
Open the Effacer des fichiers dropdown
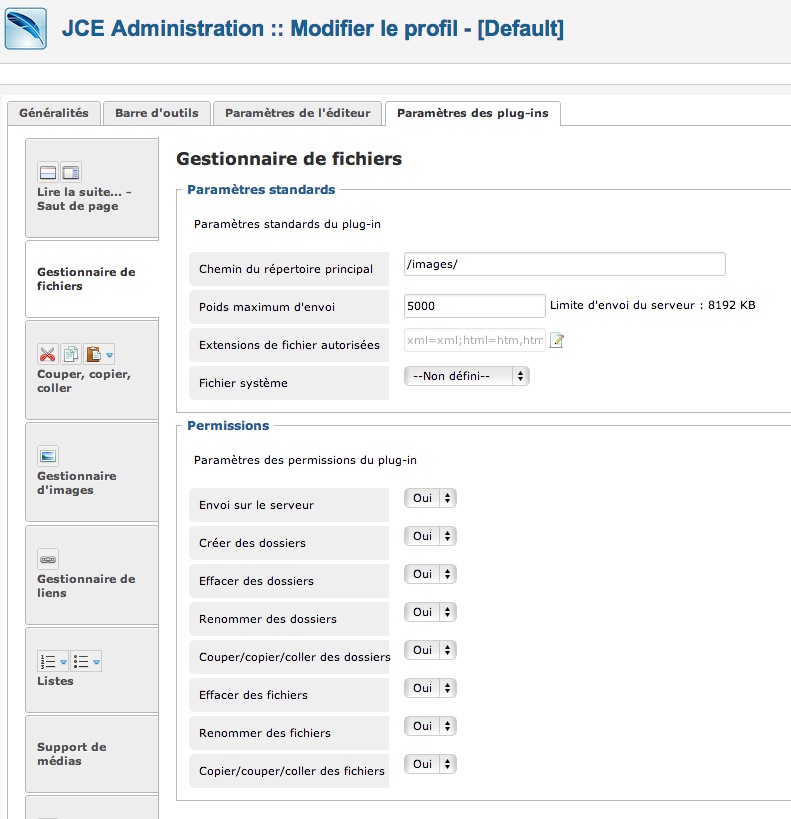[431, 688]
